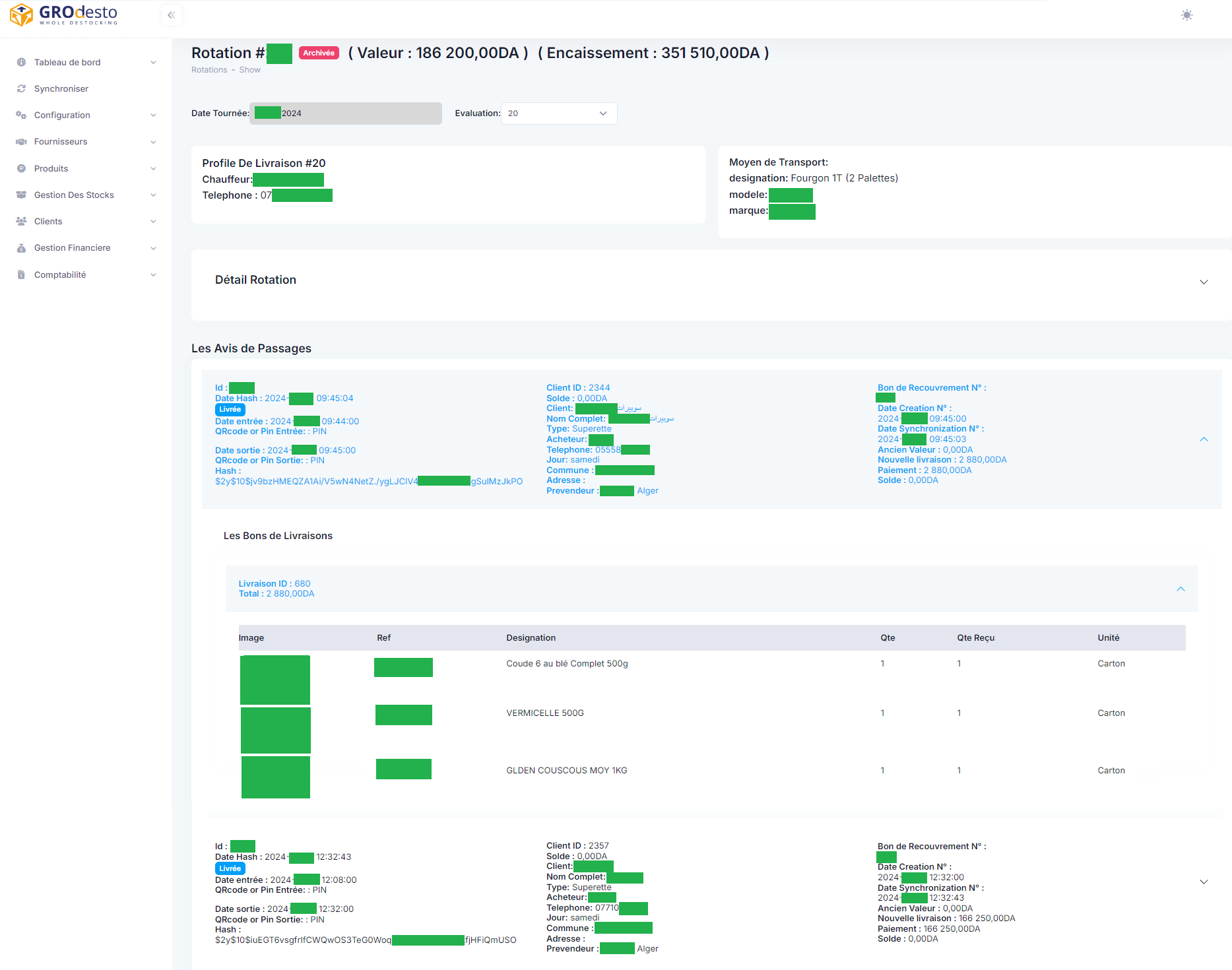Click the Unité column header
This screenshot has height=970, width=1232.
(x=1109, y=638)
